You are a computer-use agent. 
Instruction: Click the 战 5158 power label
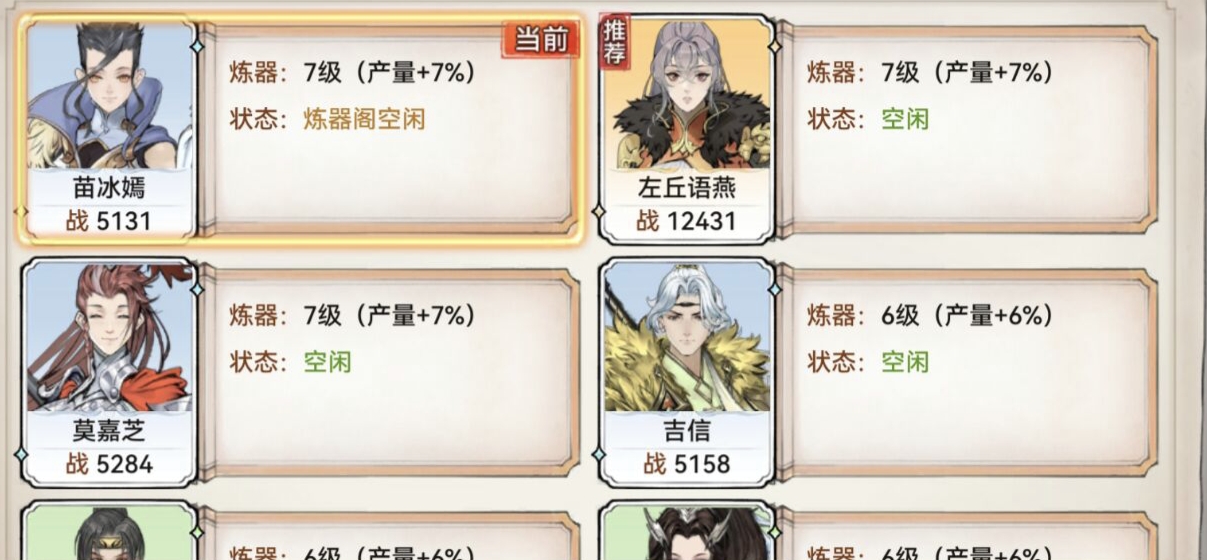pyautogui.click(x=686, y=464)
